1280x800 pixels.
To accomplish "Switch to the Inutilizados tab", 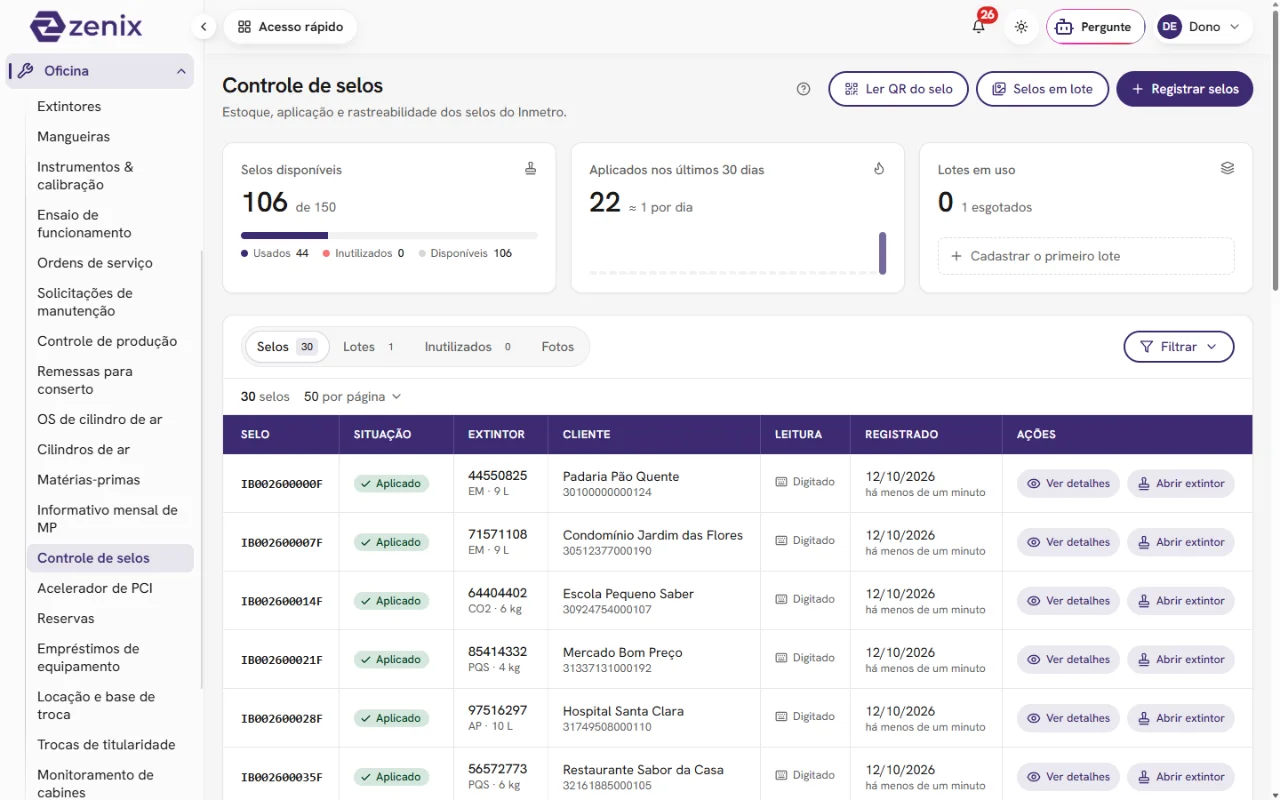I will point(469,347).
